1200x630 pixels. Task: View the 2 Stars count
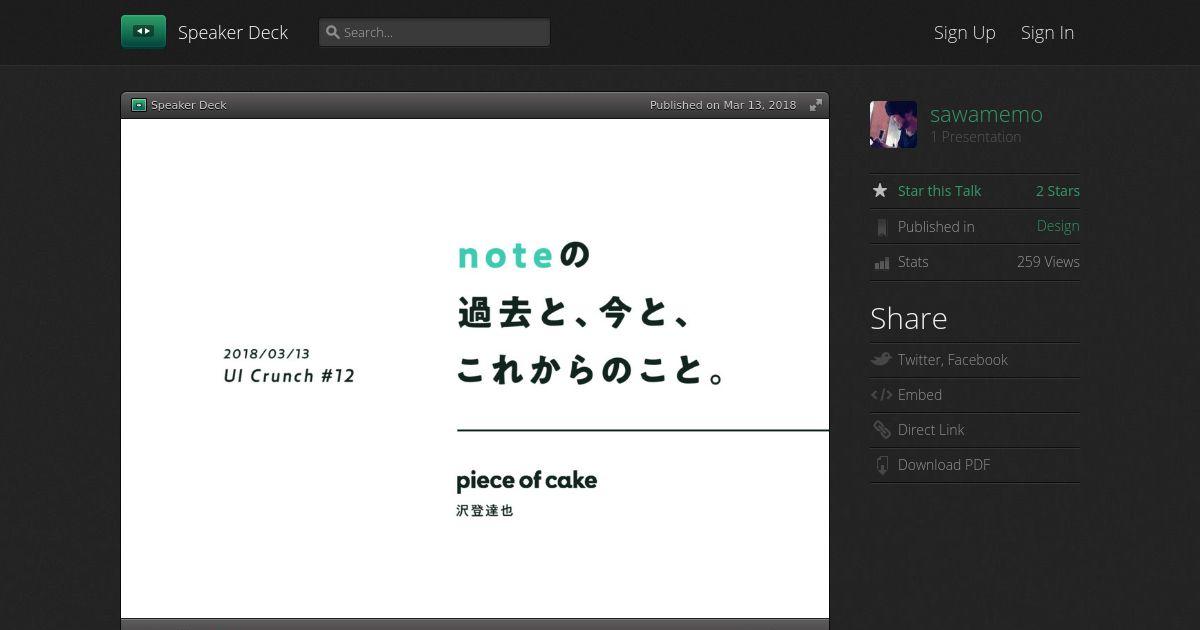click(1058, 191)
